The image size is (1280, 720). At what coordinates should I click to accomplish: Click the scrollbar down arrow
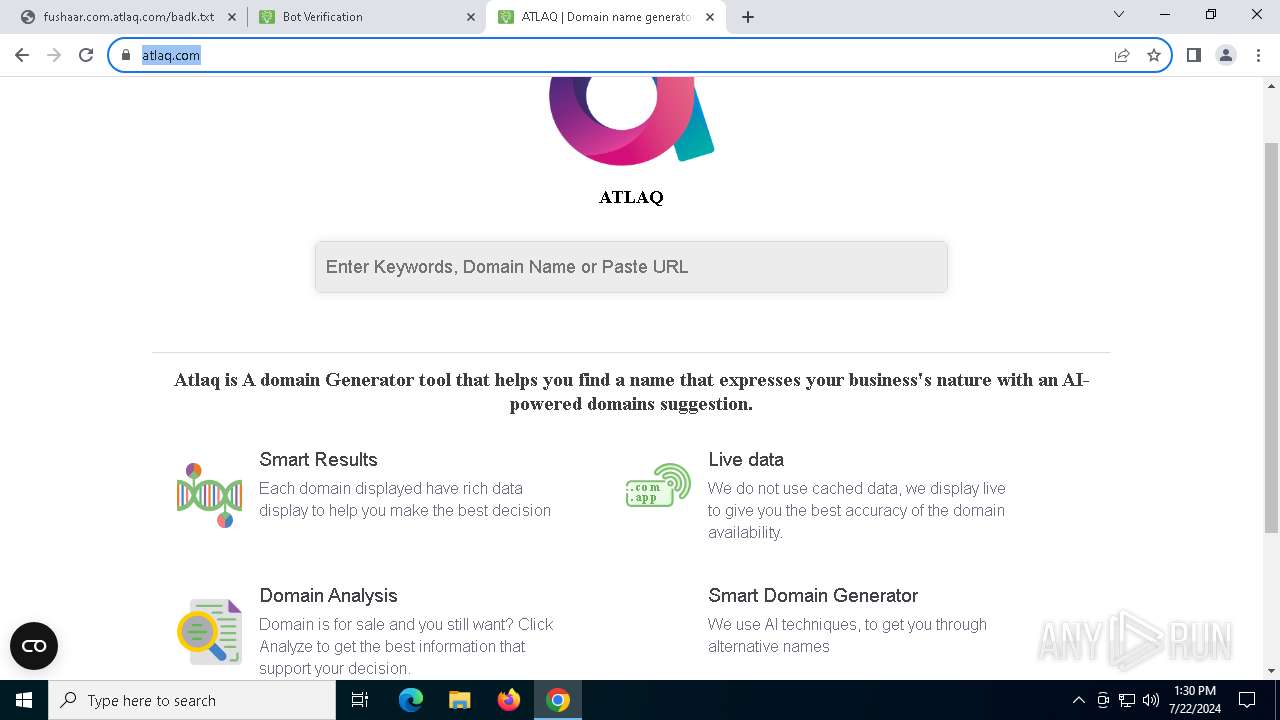point(1272,671)
